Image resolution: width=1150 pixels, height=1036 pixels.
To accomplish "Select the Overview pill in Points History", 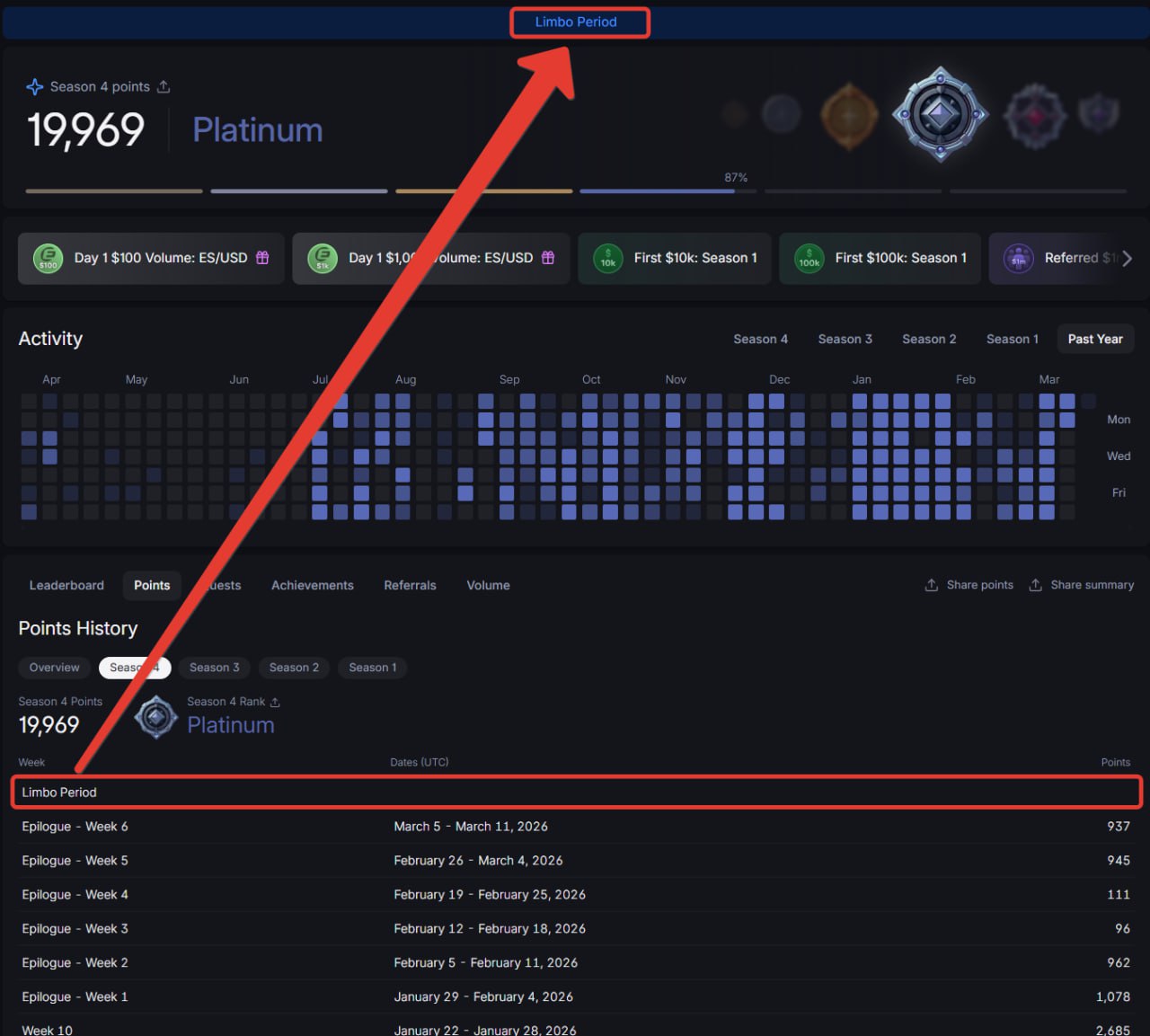I will 54,668.
